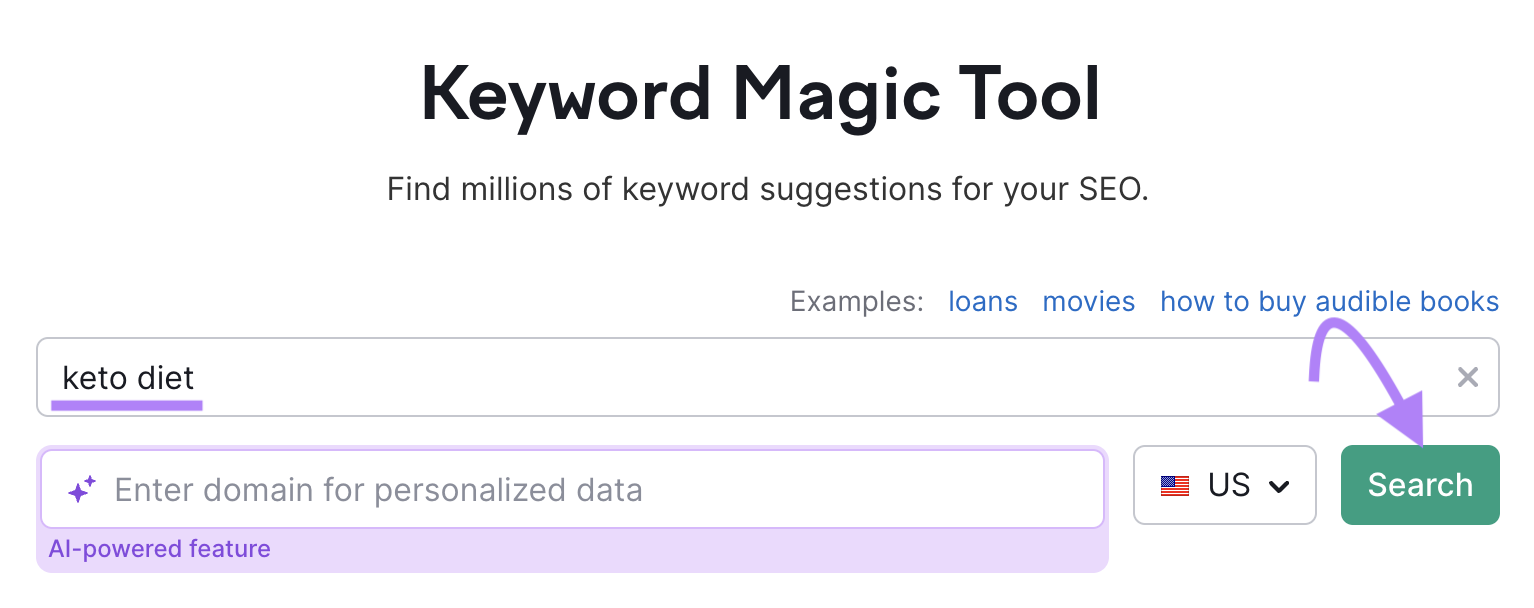Open the country database dropdown
1534x608 pixels.
(x=1224, y=485)
